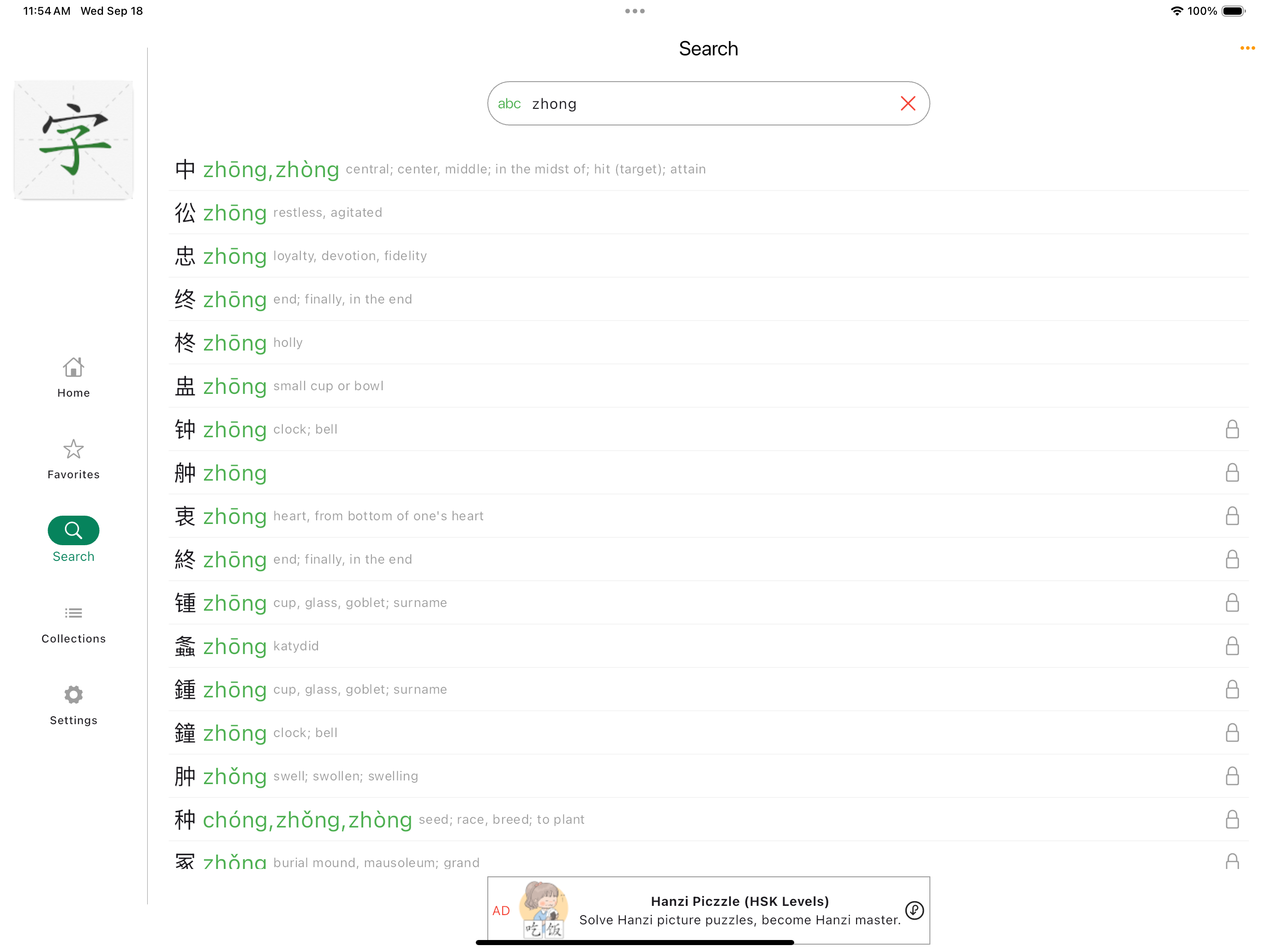
Task: Open entry 忠 loyalty, devotion, fidelity
Action: (708, 256)
